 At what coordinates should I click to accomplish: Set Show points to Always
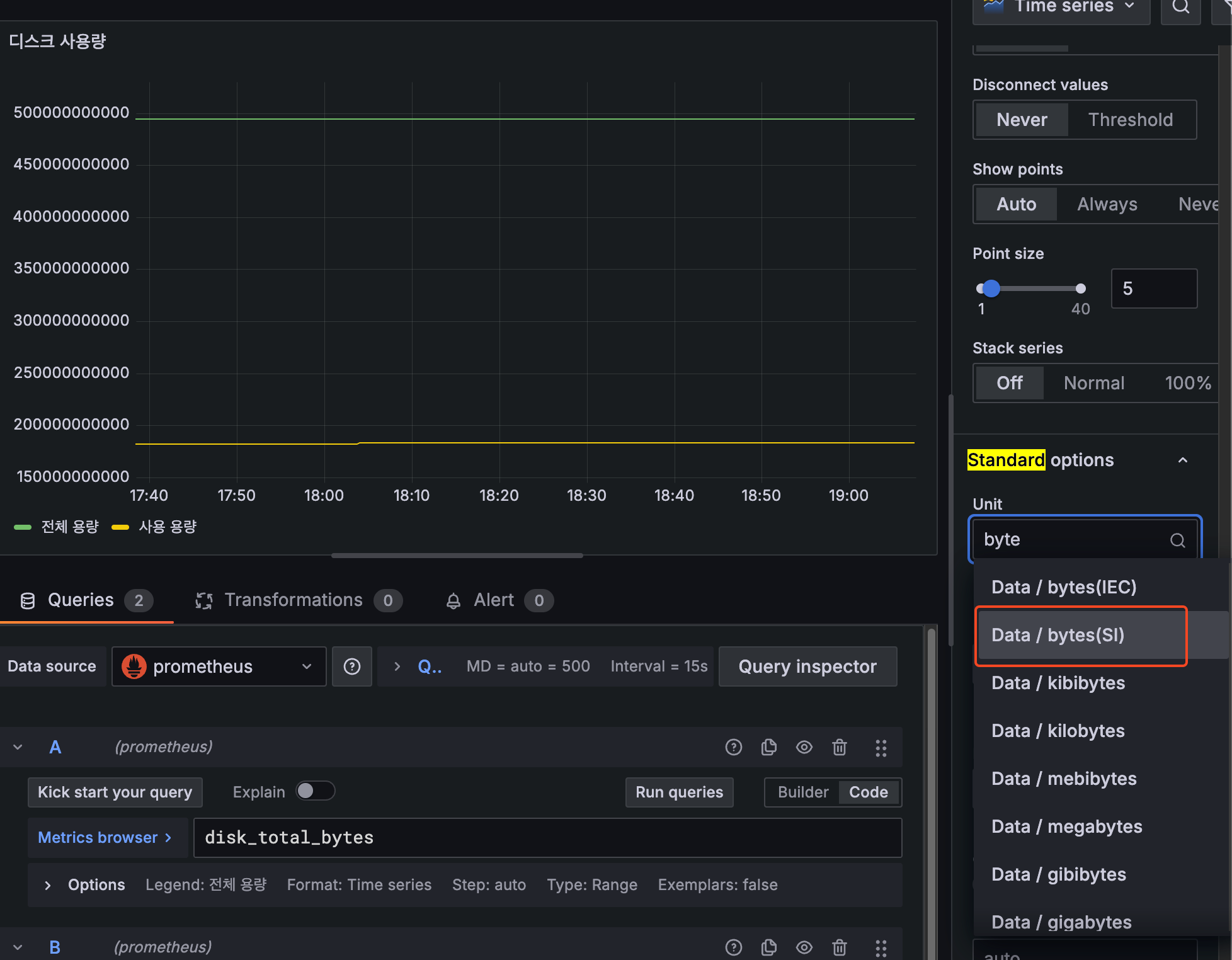pyautogui.click(x=1107, y=204)
